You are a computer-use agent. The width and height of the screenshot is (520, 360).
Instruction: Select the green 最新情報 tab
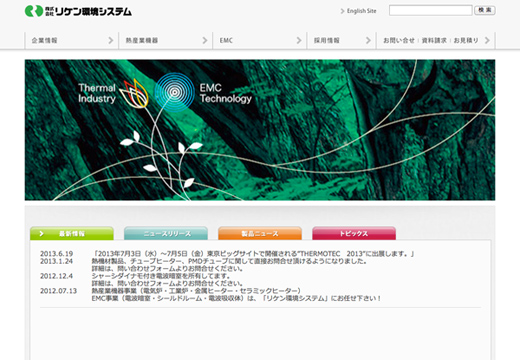pyautogui.click(x=72, y=233)
